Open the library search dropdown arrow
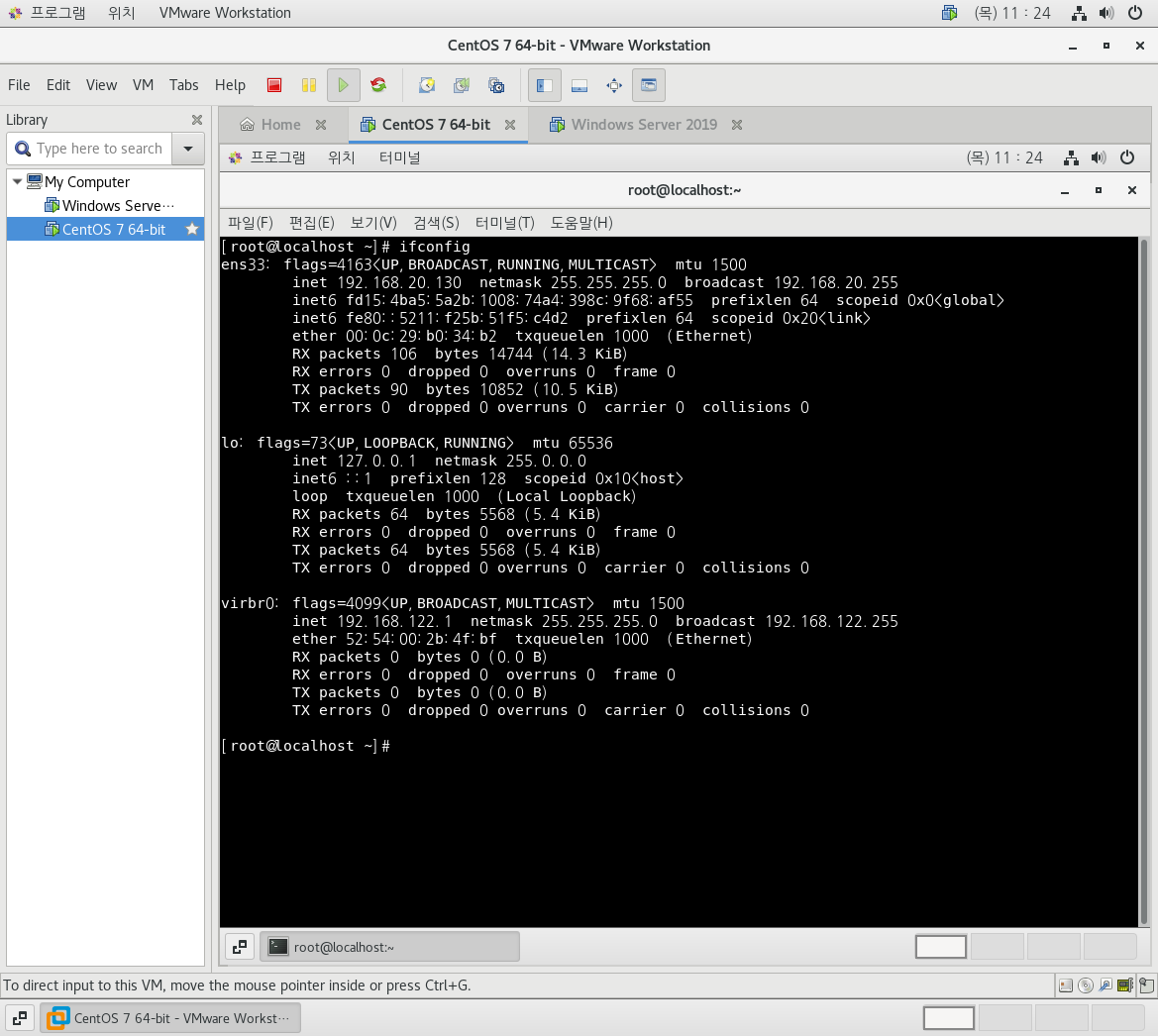This screenshot has width=1158, height=1036. (188, 149)
